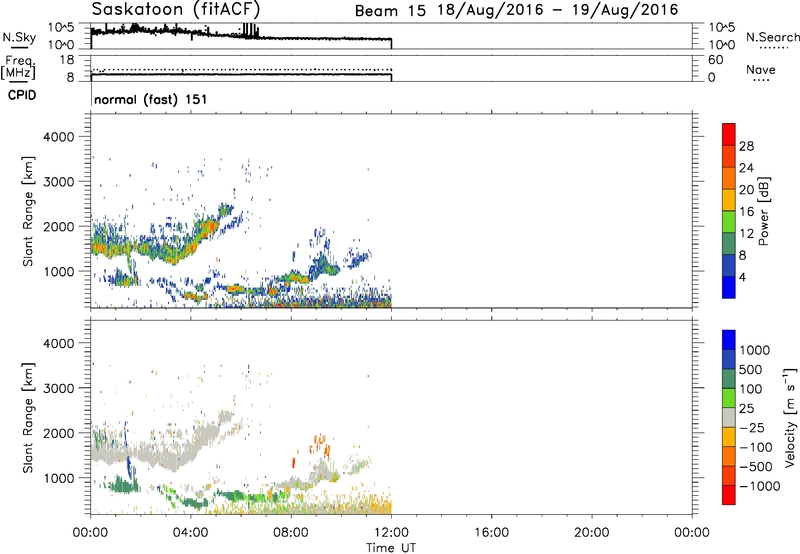The image size is (800, 554).
Task: Click the '18' frequency axis value
Action: (67, 60)
